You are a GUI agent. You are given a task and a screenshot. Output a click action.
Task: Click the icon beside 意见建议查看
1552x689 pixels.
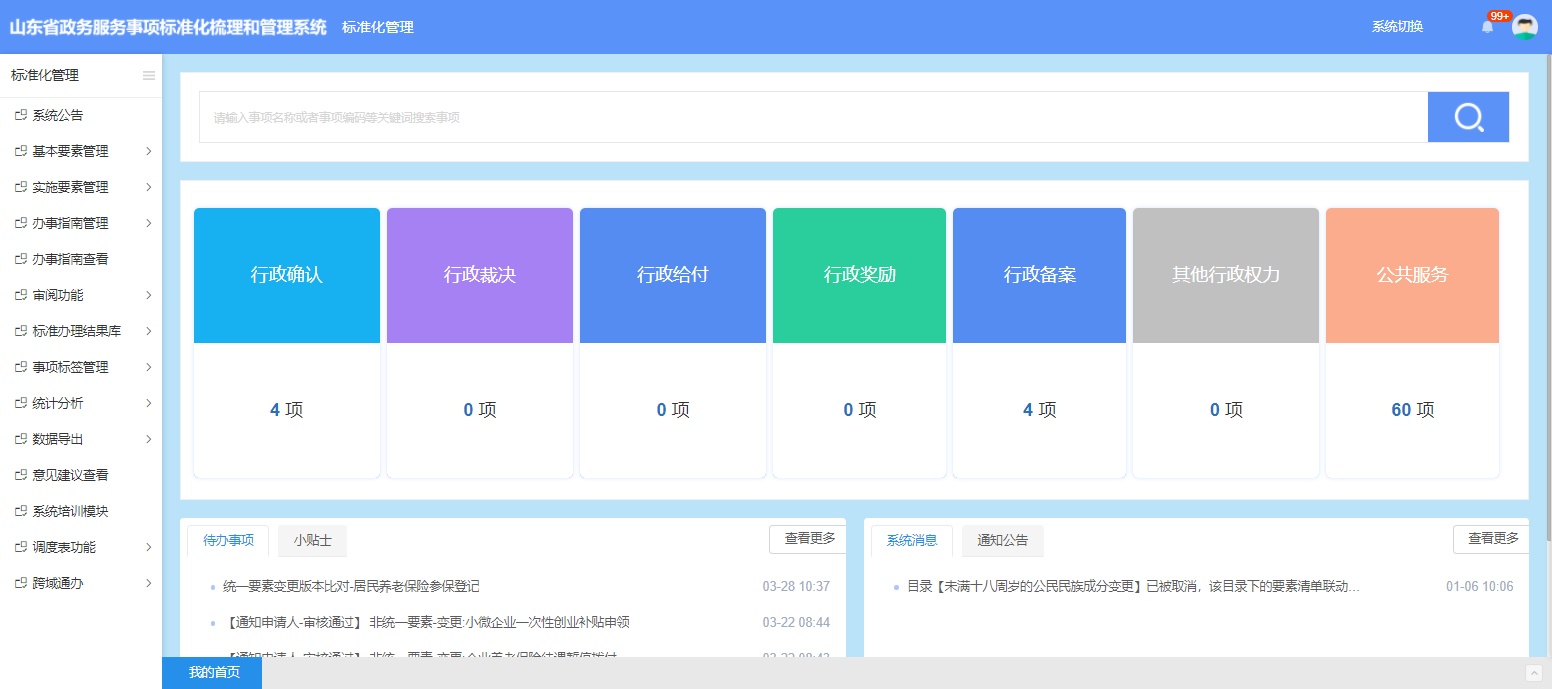[20, 475]
